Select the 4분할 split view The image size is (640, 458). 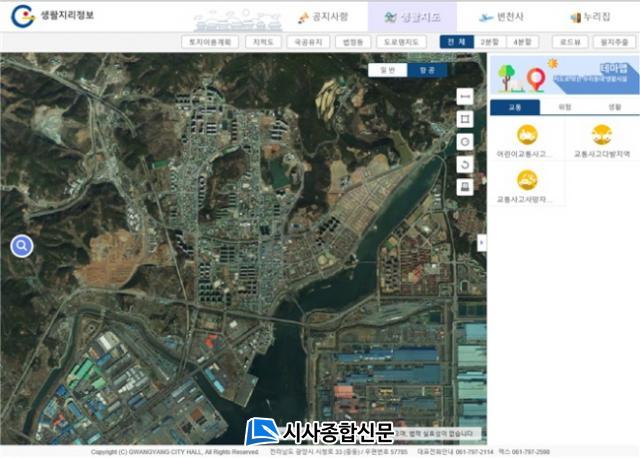[522, 43]
